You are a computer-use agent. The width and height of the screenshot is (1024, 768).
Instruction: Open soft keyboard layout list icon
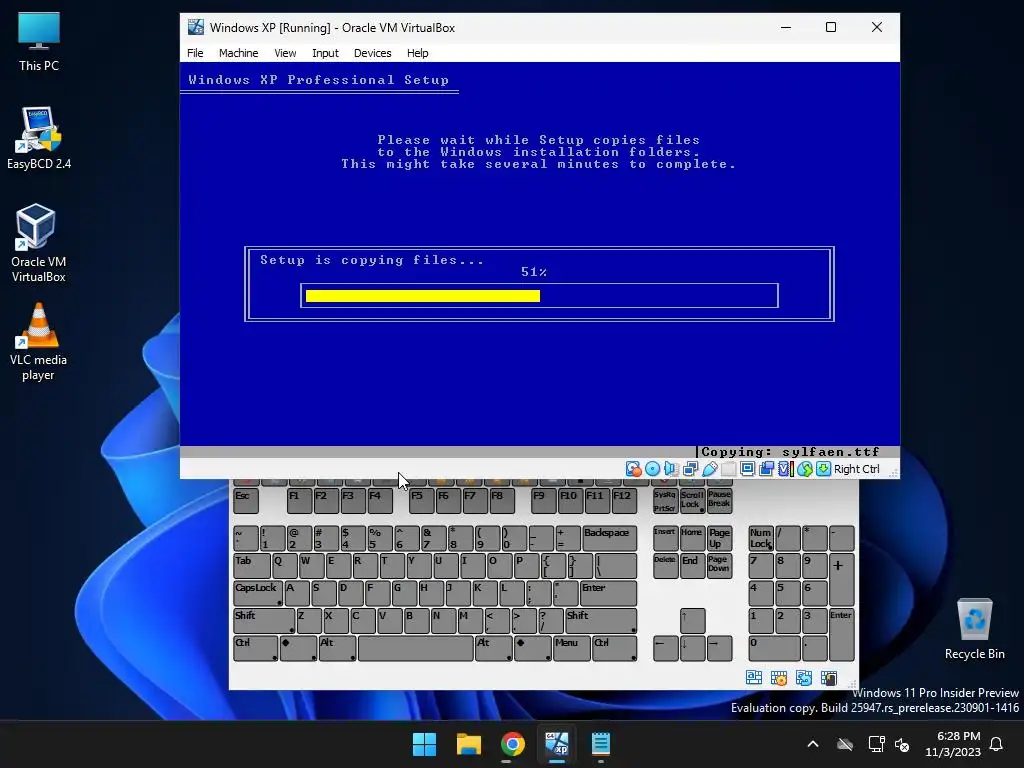[754, 678]
